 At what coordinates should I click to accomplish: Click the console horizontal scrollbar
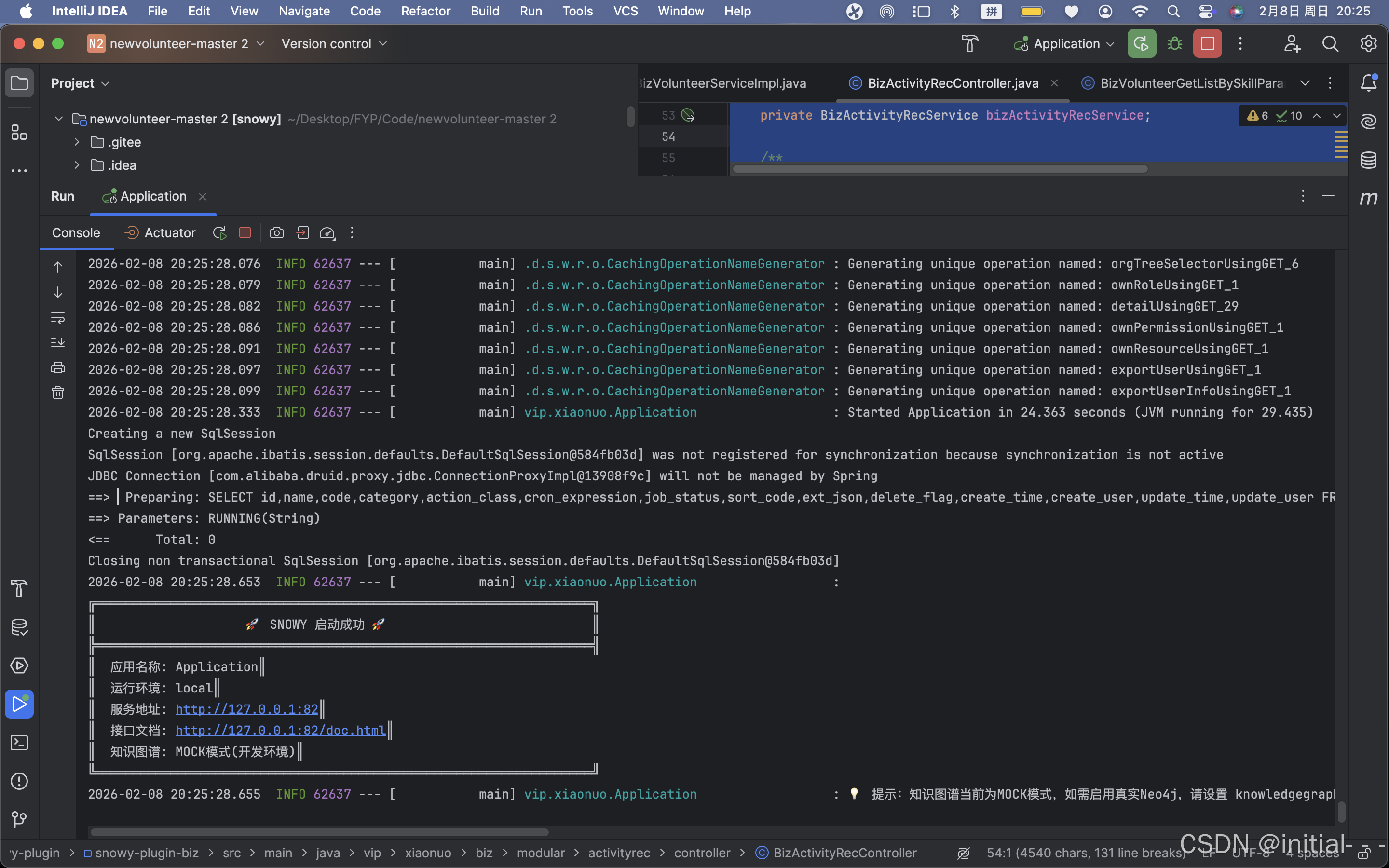pos(319,832)
